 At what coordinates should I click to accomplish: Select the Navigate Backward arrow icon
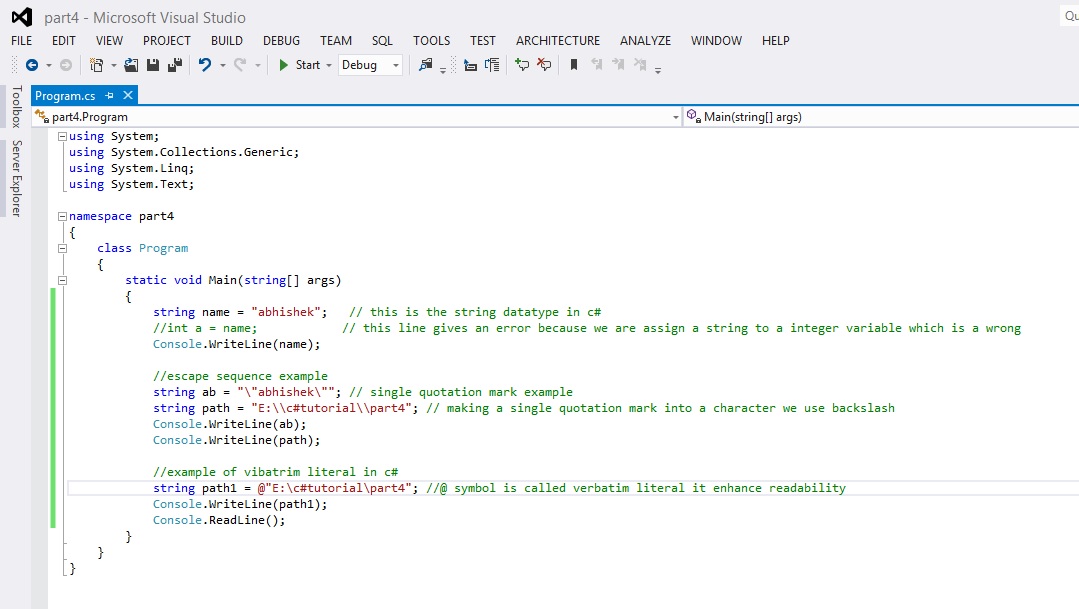point(32,65)
